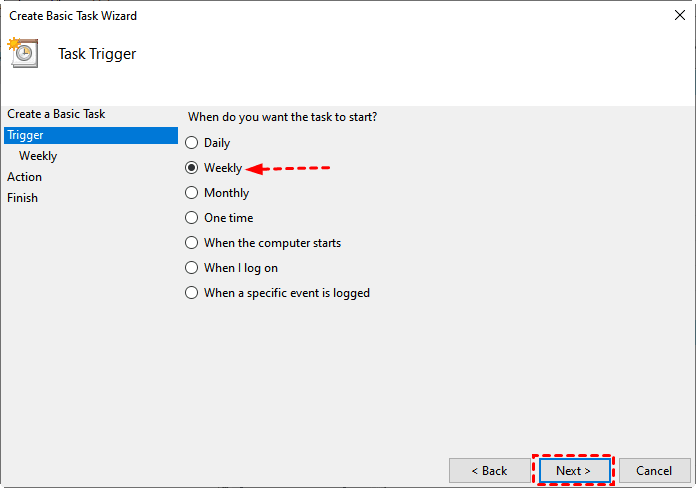Image resolution: width=696 pixels, height=488 pixels.
Task: Select the Daily radio button
Action: (x=192, y=143)
